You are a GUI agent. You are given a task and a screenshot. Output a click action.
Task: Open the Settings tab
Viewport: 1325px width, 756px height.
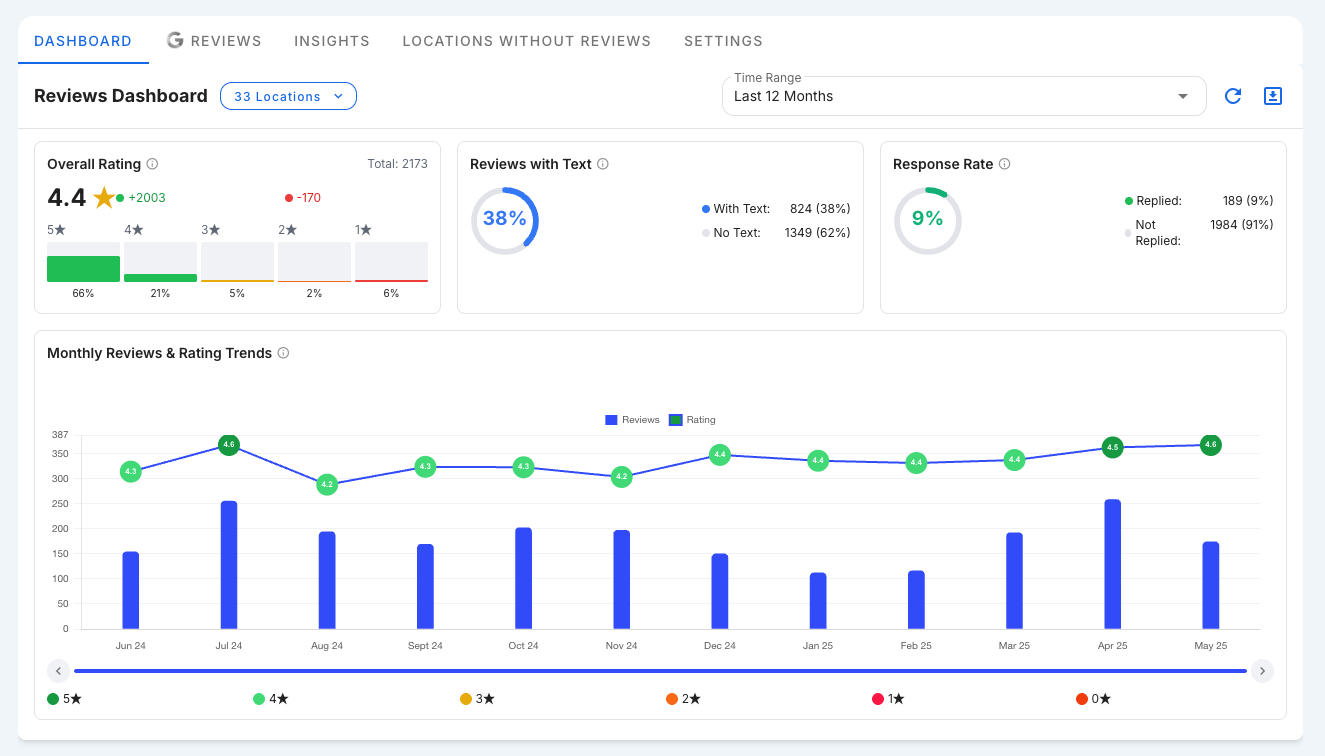723,41
